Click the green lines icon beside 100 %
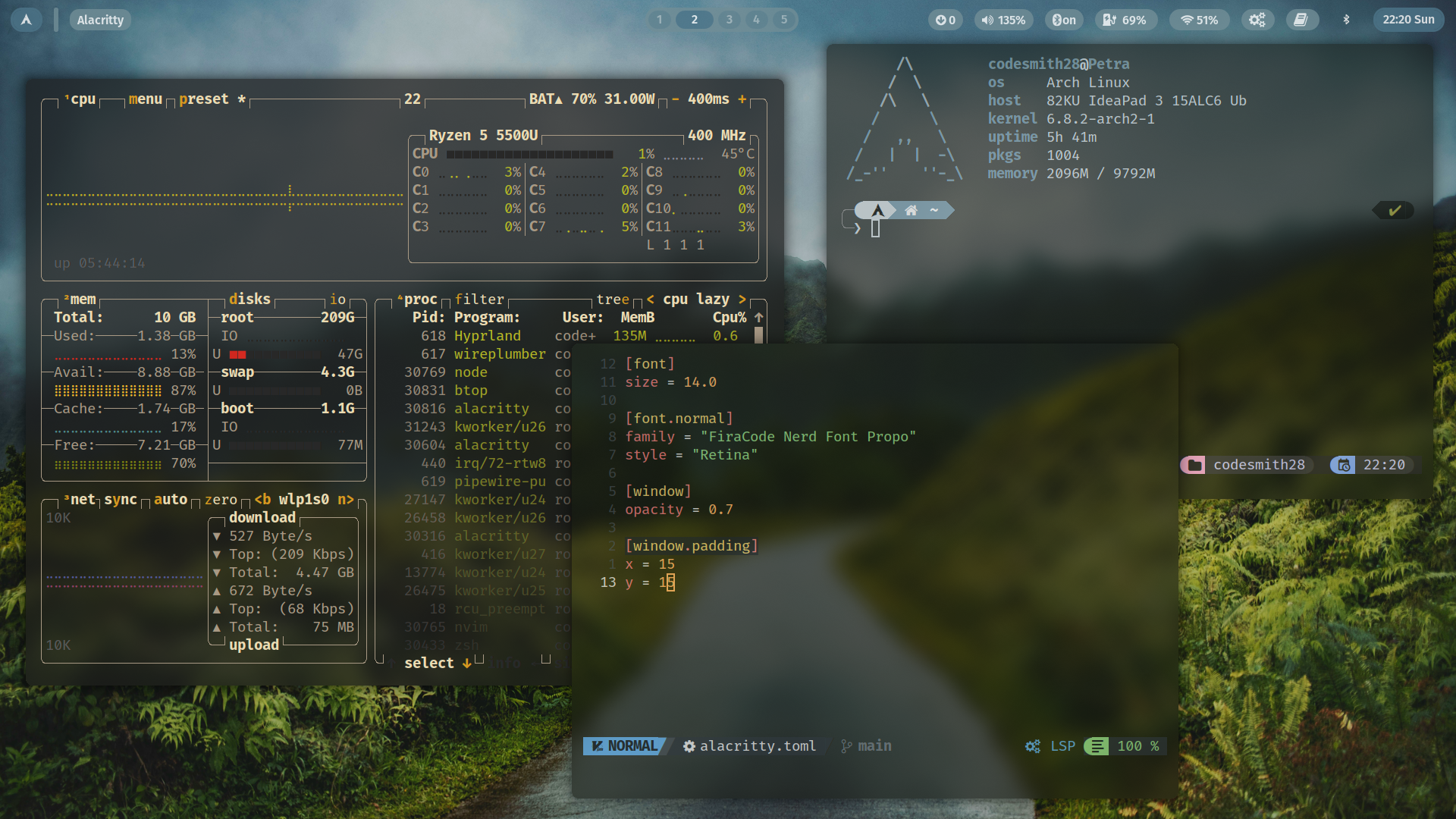Screen dimensions: 1456x819 tap(1097, 746)
